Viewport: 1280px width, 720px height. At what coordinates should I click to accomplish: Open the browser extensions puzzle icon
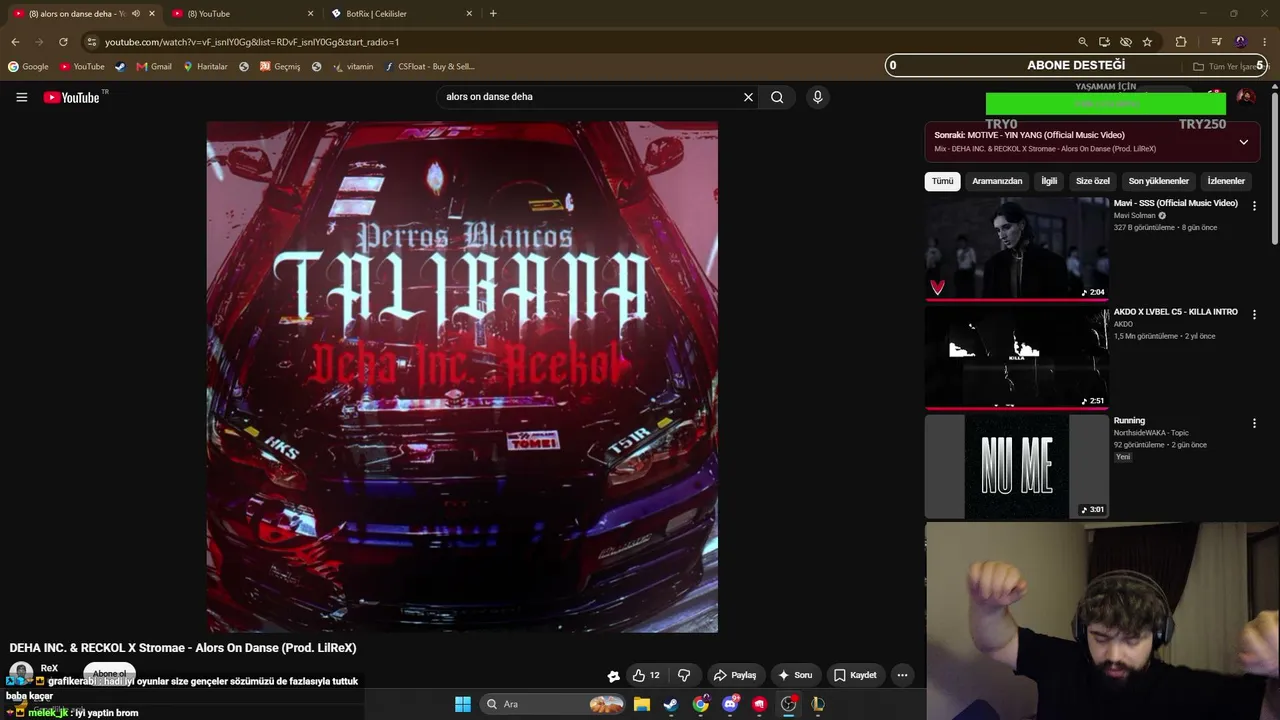[x=1181, y=42]
